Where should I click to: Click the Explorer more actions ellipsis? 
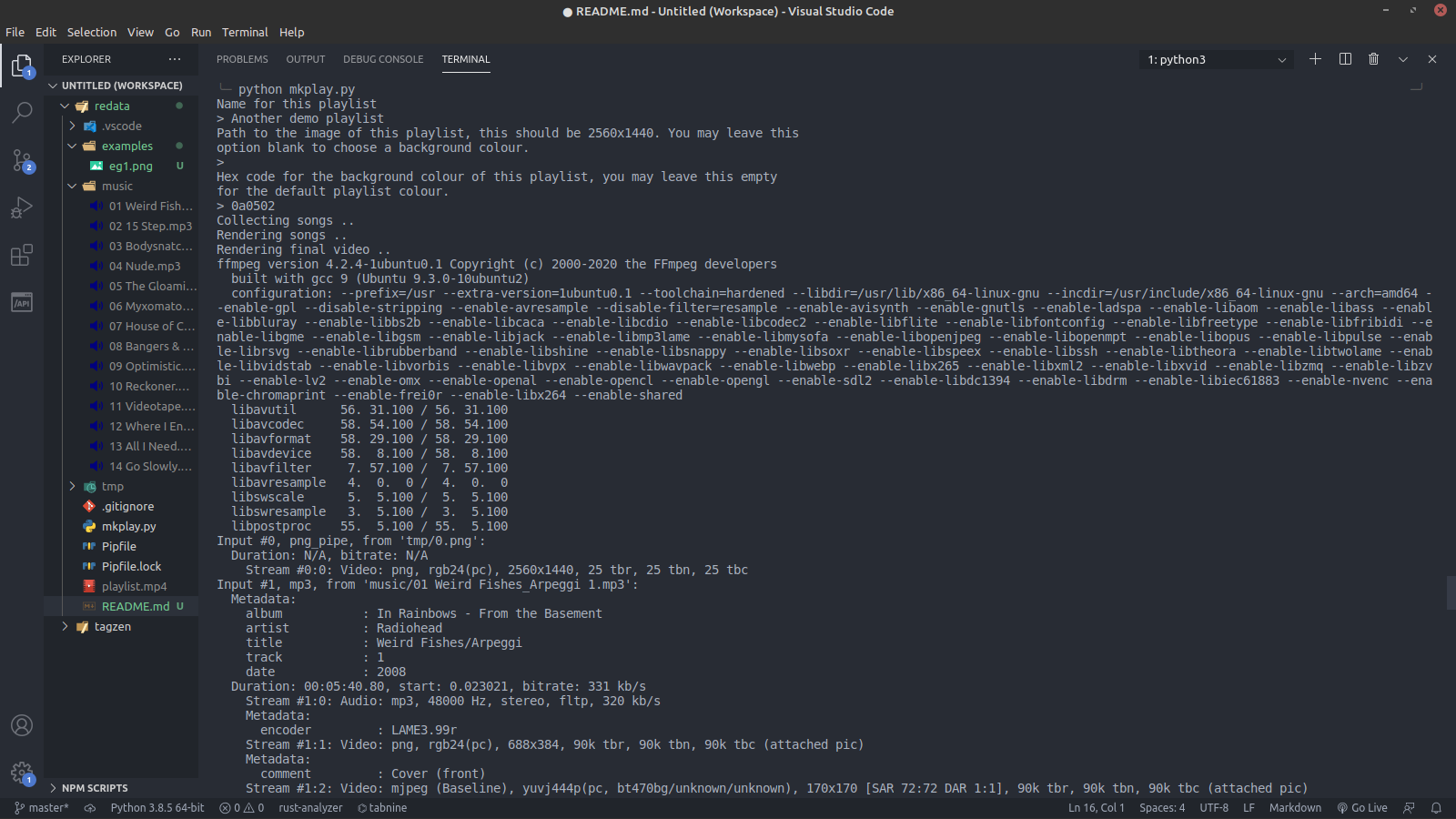(175, 59)
